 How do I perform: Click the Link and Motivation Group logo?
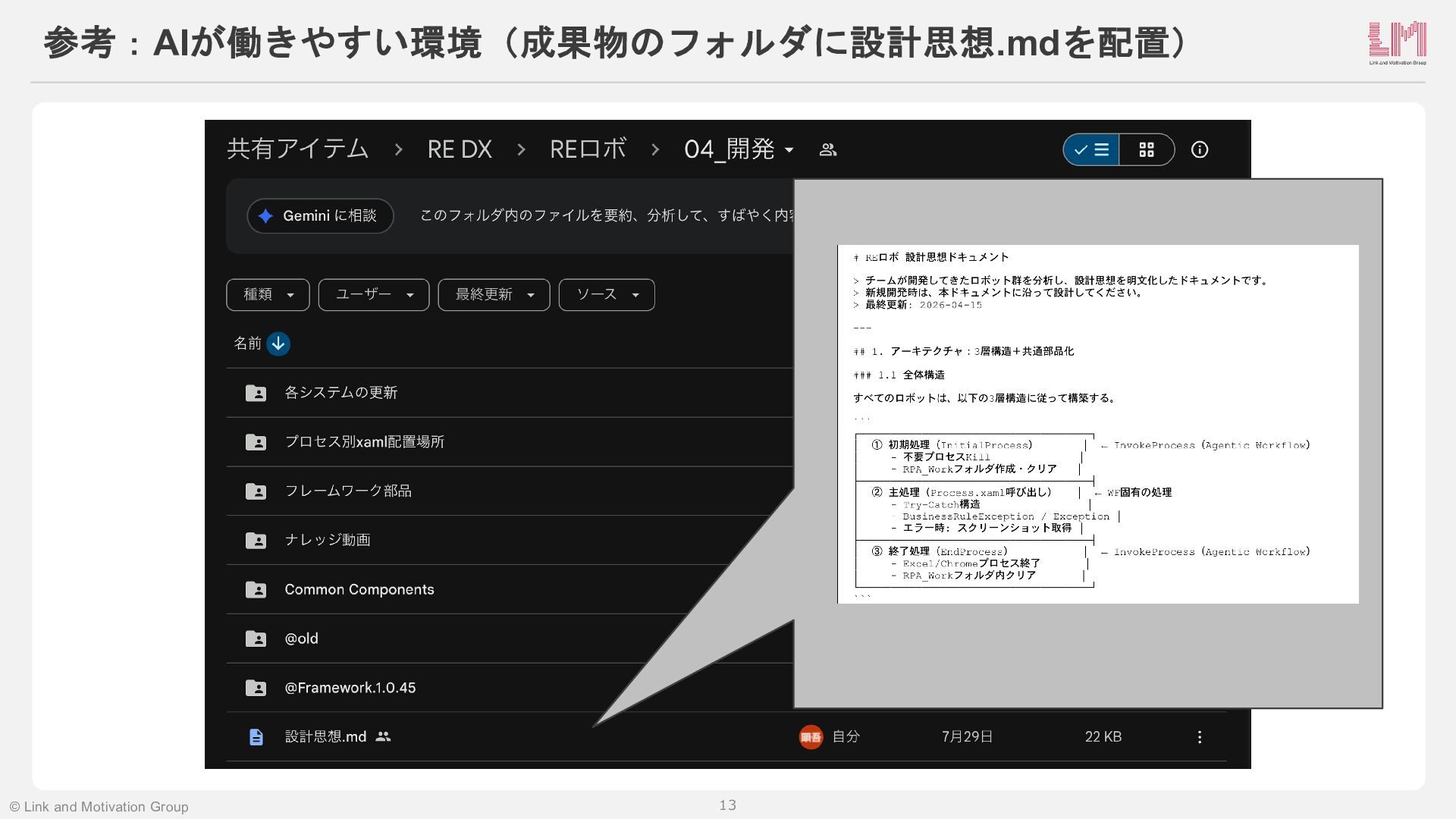click(x=1398, y=43)
